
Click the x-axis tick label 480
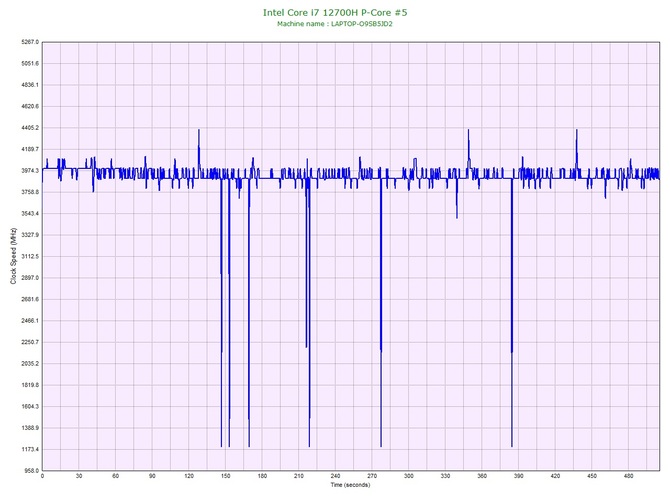click(x=629, y=476)
